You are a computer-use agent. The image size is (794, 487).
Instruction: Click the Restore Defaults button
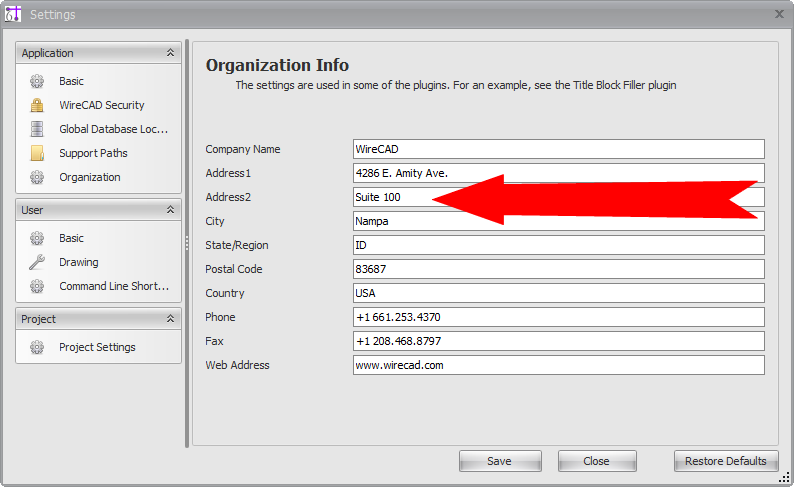tap(726, 461)
